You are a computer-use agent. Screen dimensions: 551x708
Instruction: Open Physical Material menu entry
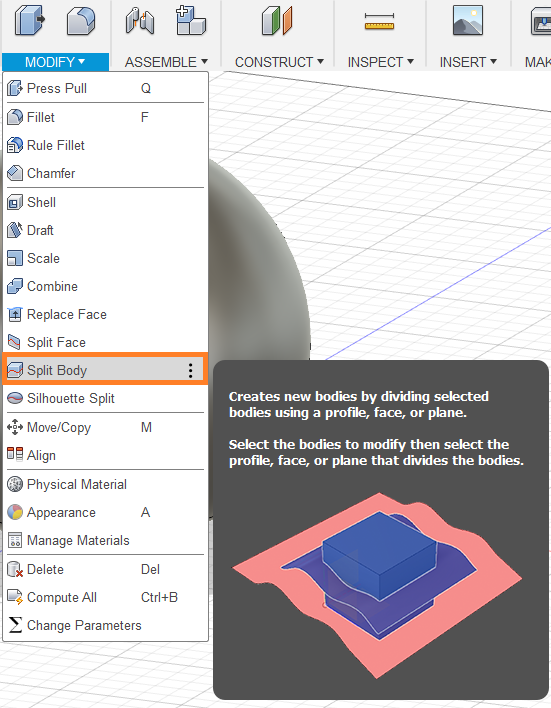(x=105, y=484)
